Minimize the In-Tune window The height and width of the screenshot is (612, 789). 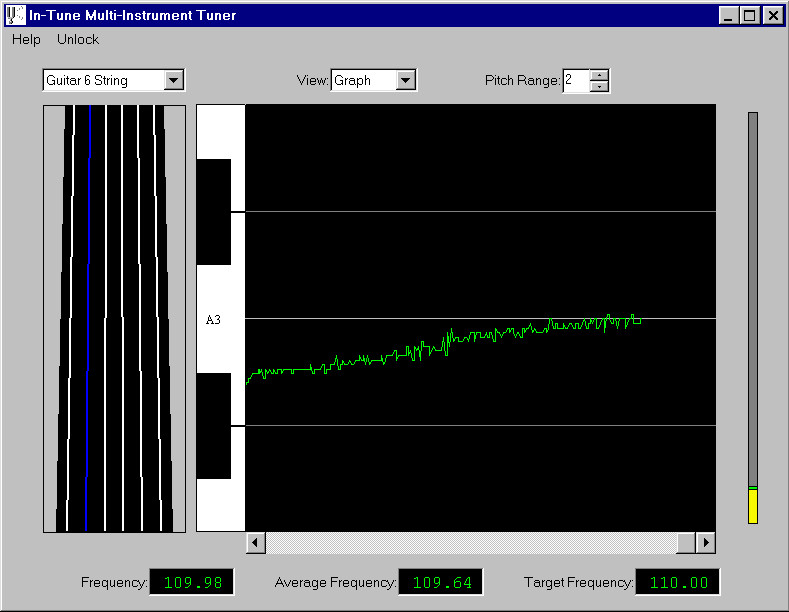[x=728, y=16]
